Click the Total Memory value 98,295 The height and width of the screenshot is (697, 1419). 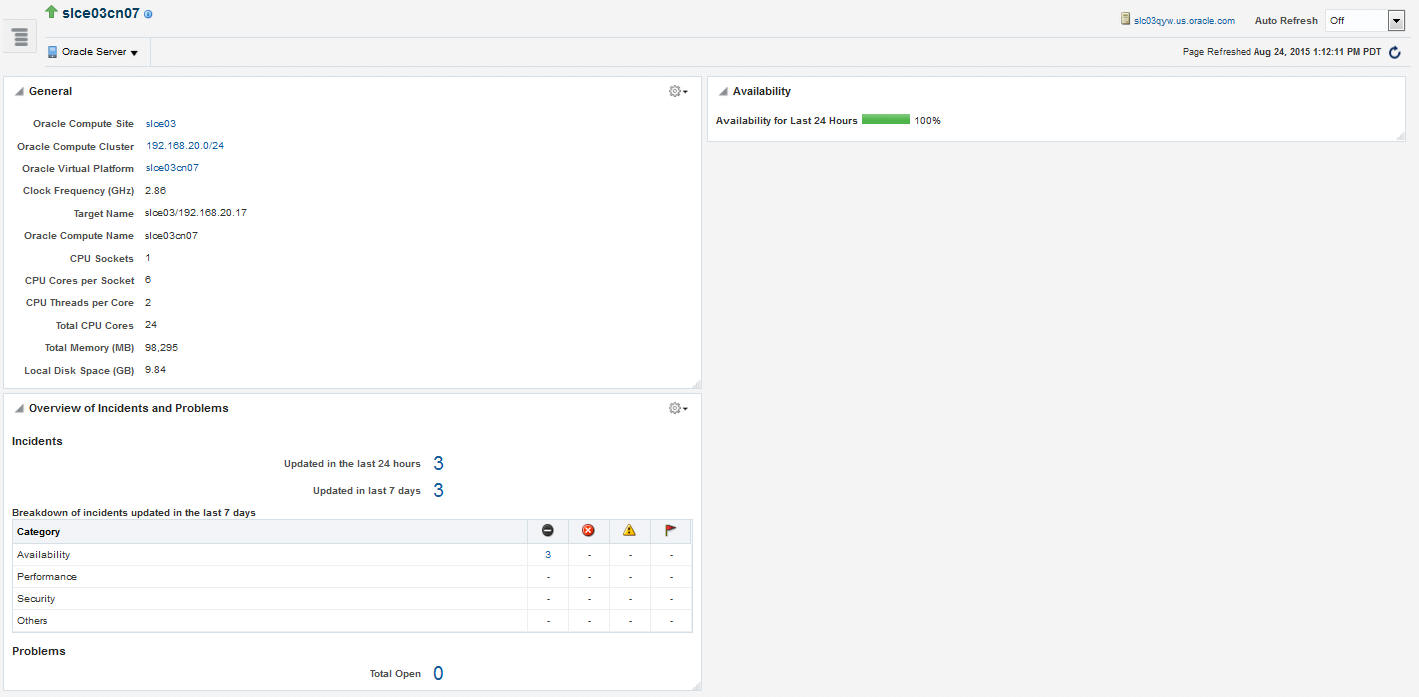pyautogui.click(x=161, y=348)
